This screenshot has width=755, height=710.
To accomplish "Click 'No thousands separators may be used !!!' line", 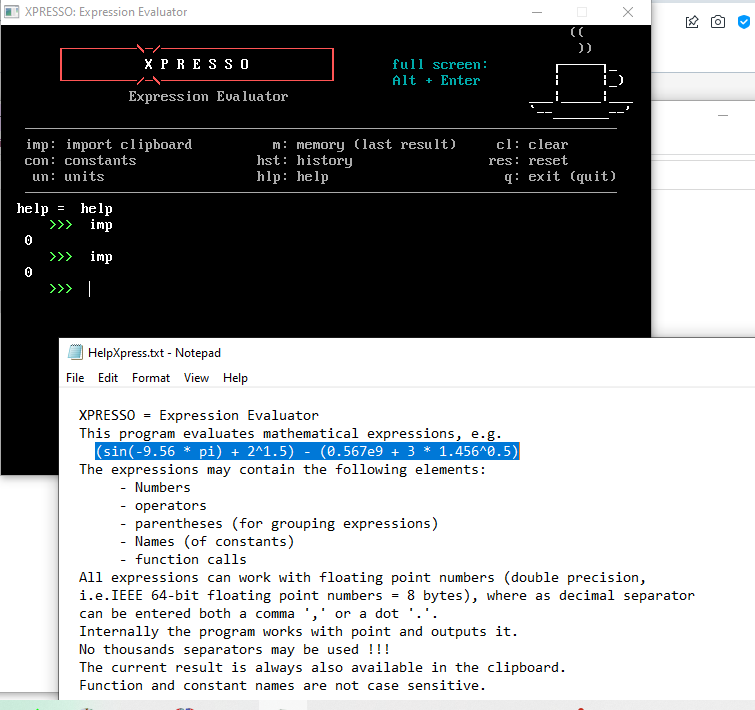I will (x=234, y=649).
